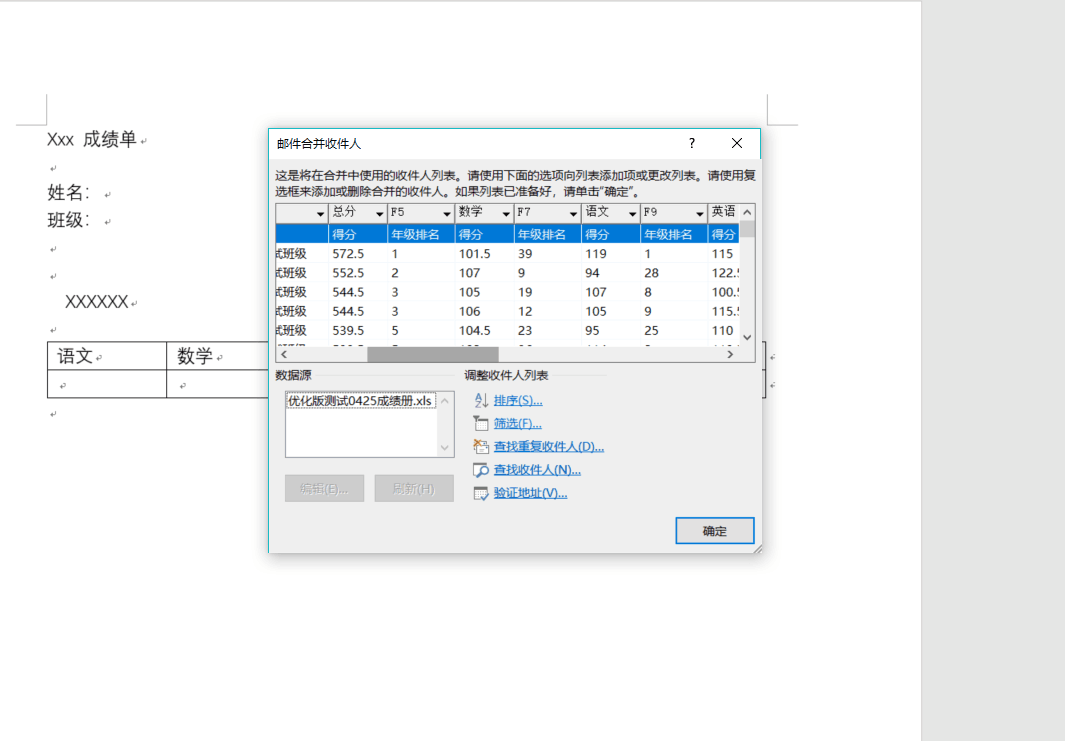
Task: Click the recipient list's down scroll arrow
Action: point(747,337)
